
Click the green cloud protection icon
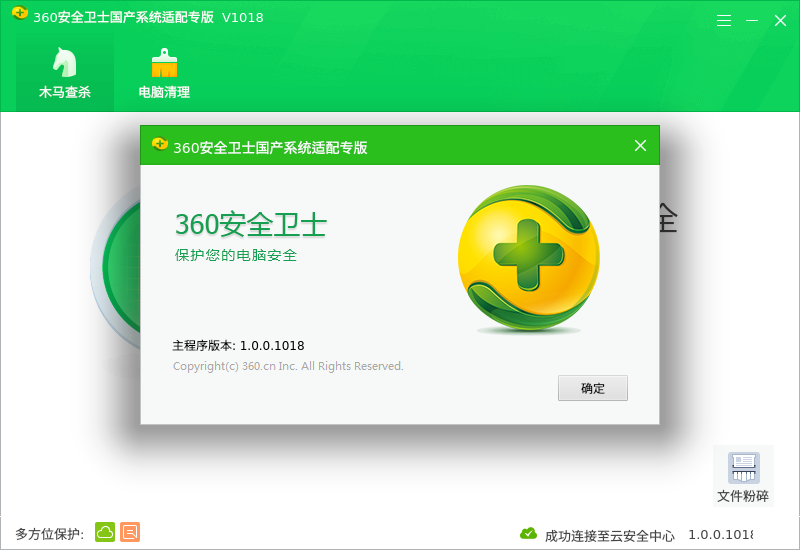(105, 532)
